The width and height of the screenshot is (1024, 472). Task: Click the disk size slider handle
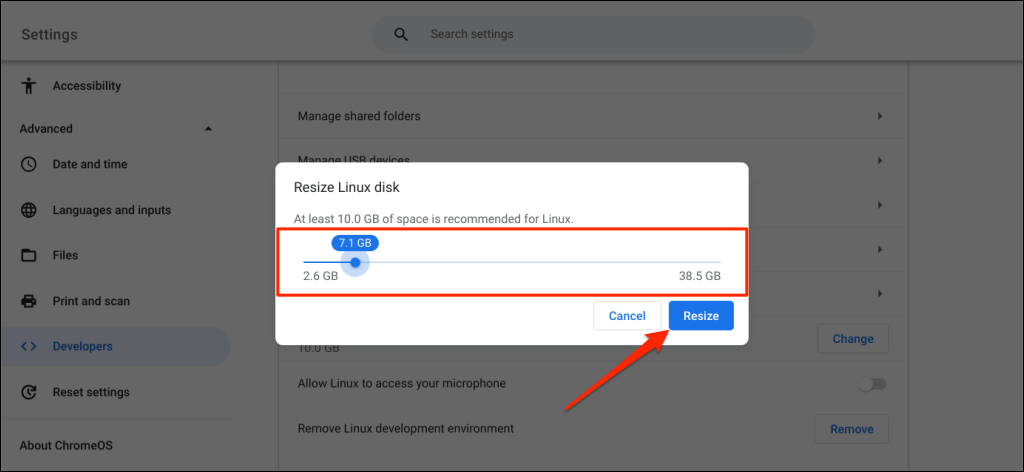[x=355, y=262]
